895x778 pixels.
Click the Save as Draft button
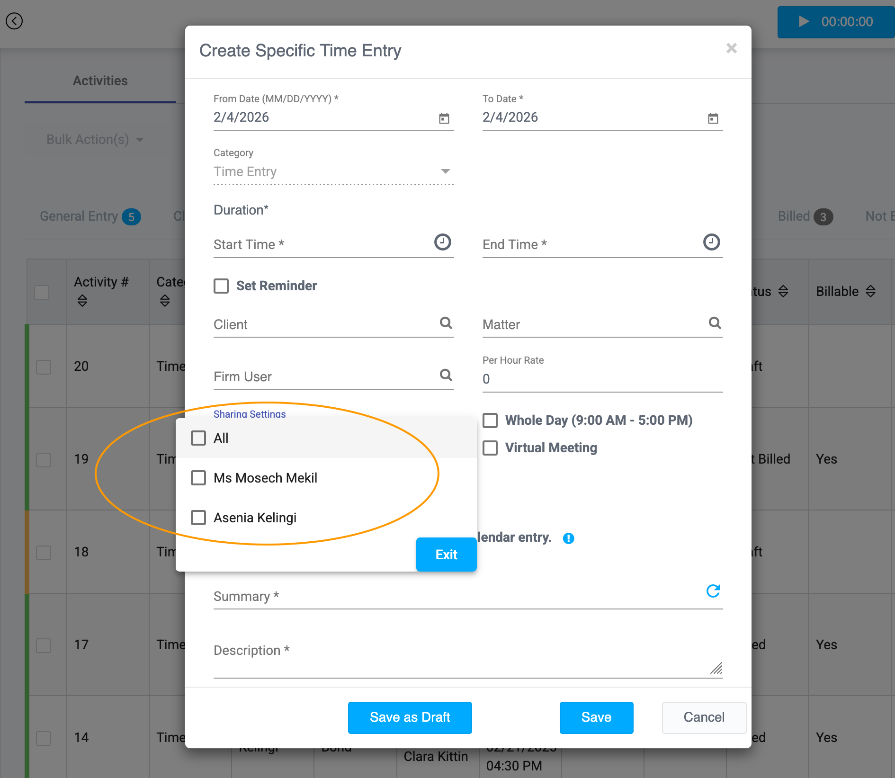pos(409,717)
